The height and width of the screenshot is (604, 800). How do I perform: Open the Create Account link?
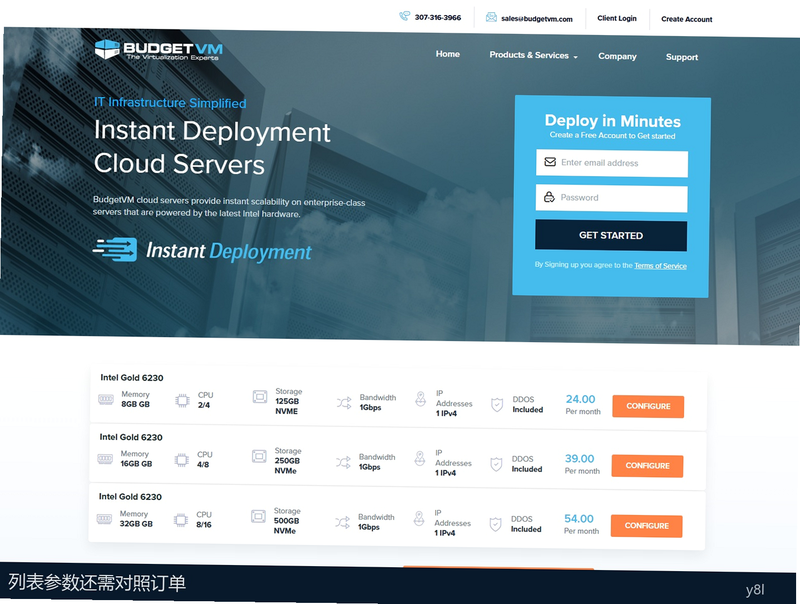click(x=687, y=19)
